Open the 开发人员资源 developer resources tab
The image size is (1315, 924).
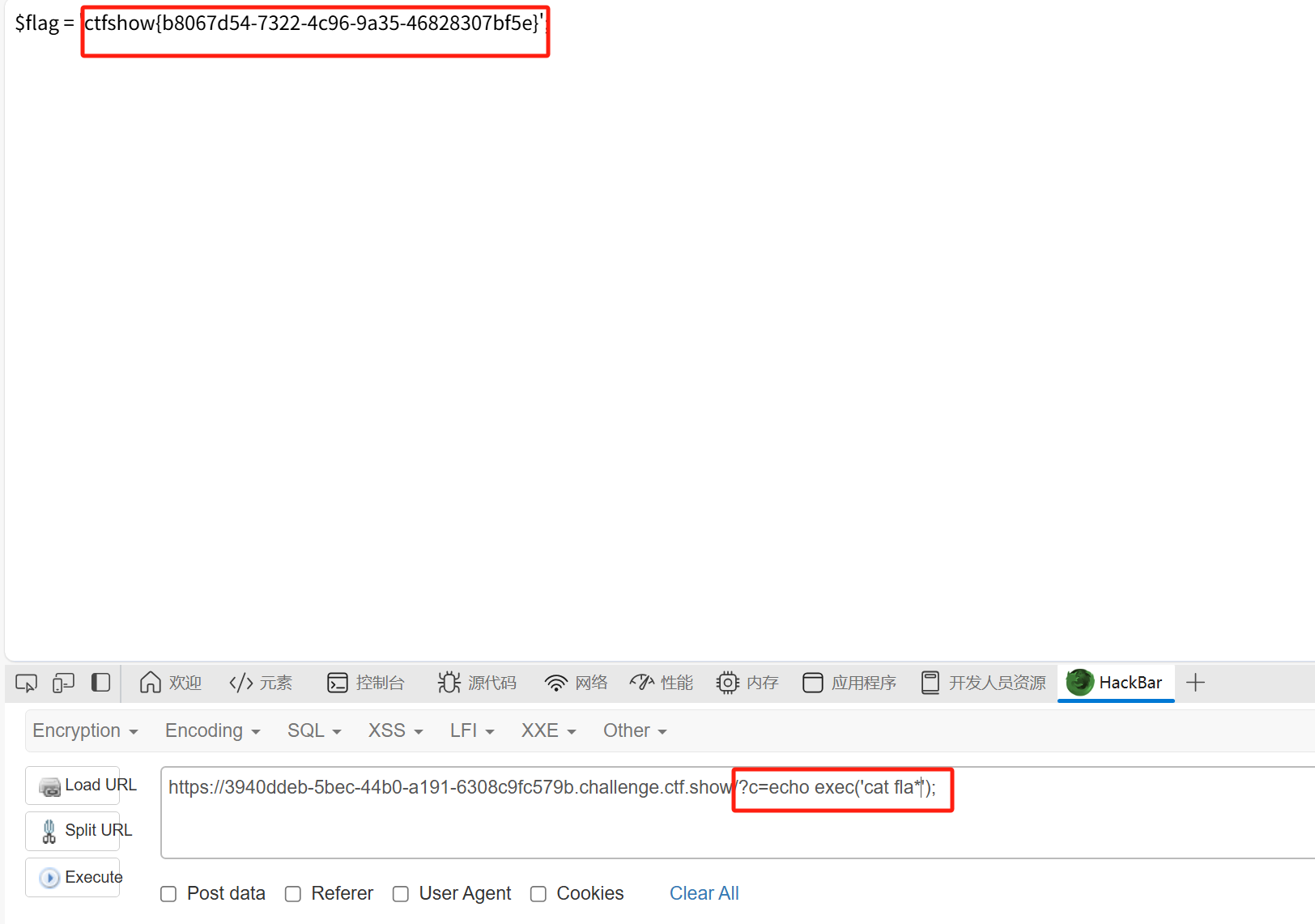(x=984, y=683)
